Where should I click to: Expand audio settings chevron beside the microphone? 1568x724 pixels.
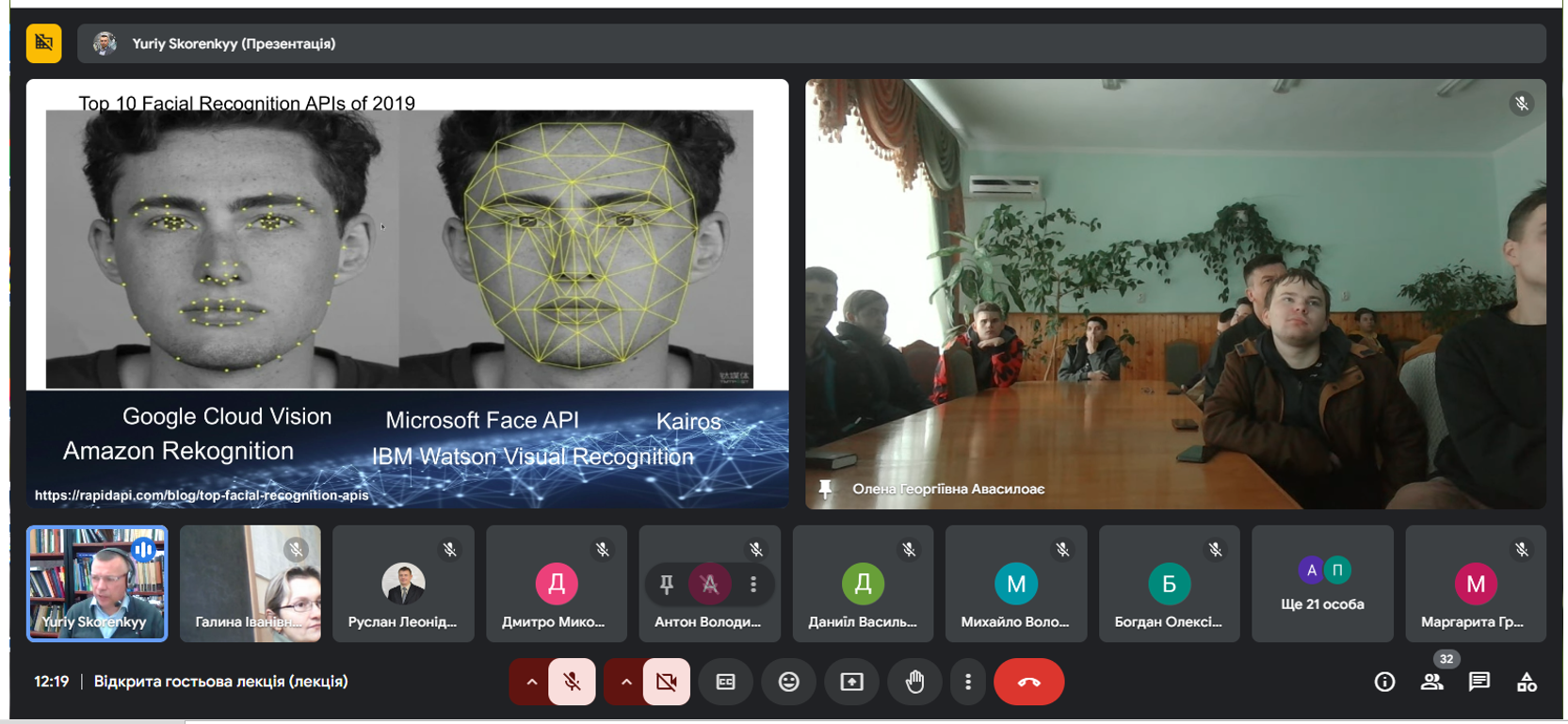[x=531, y=682]
